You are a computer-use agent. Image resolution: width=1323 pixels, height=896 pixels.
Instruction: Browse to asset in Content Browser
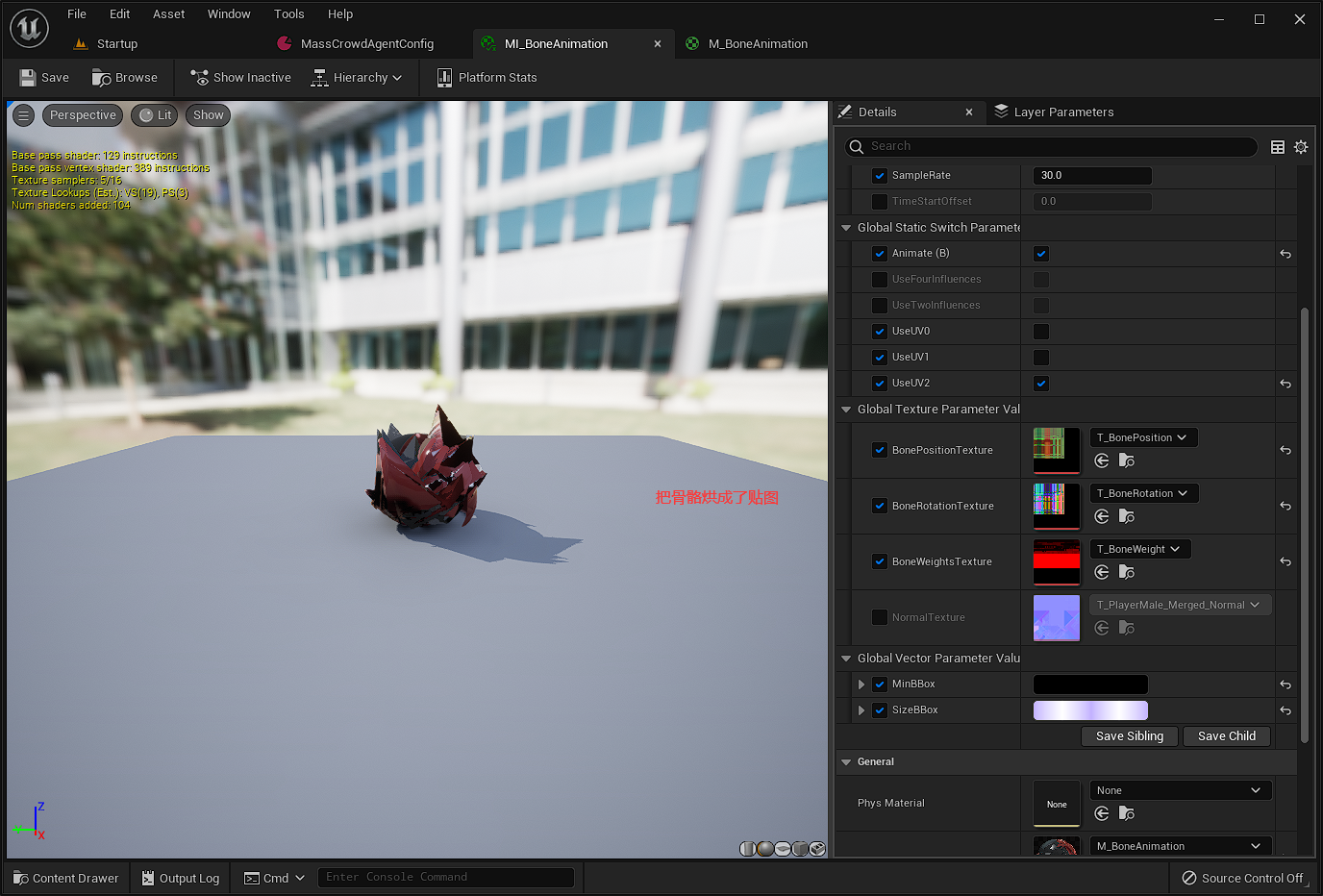click(x=124, y=78)
